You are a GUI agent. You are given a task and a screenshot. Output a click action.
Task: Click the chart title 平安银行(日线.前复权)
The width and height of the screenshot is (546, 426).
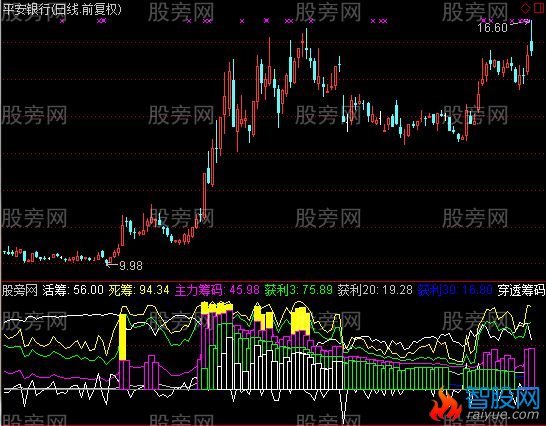click(x=62, y=9)
